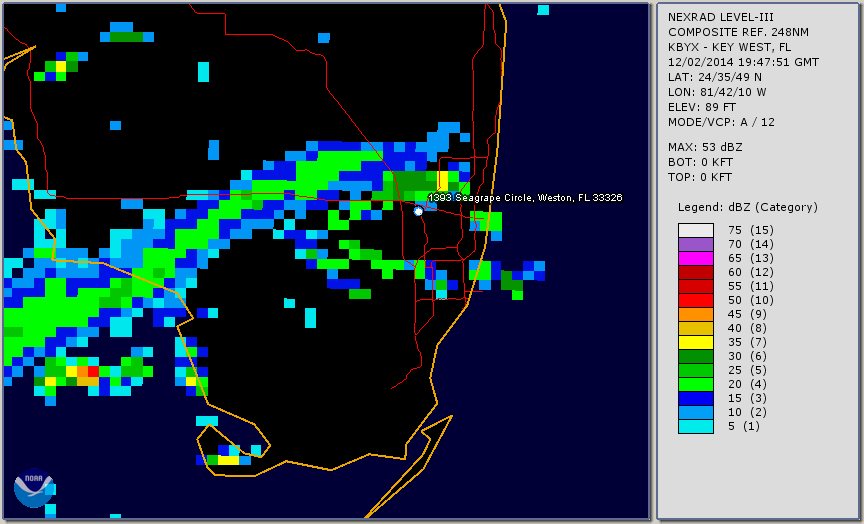Select the 75 dBZ white legend swatch
The image size is (864, 524).
coord(696,230)
